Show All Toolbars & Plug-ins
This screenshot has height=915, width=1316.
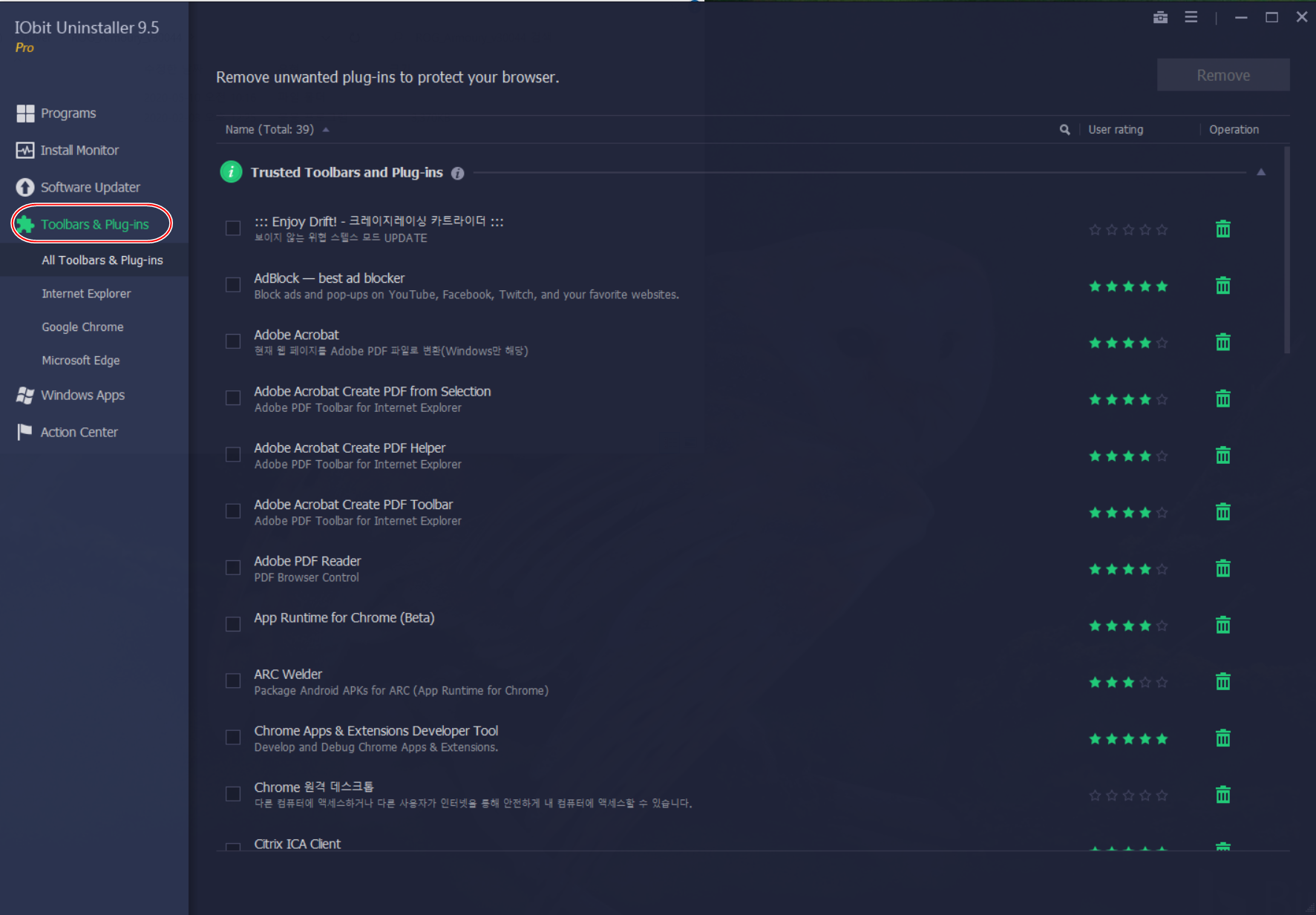point(102,260)
